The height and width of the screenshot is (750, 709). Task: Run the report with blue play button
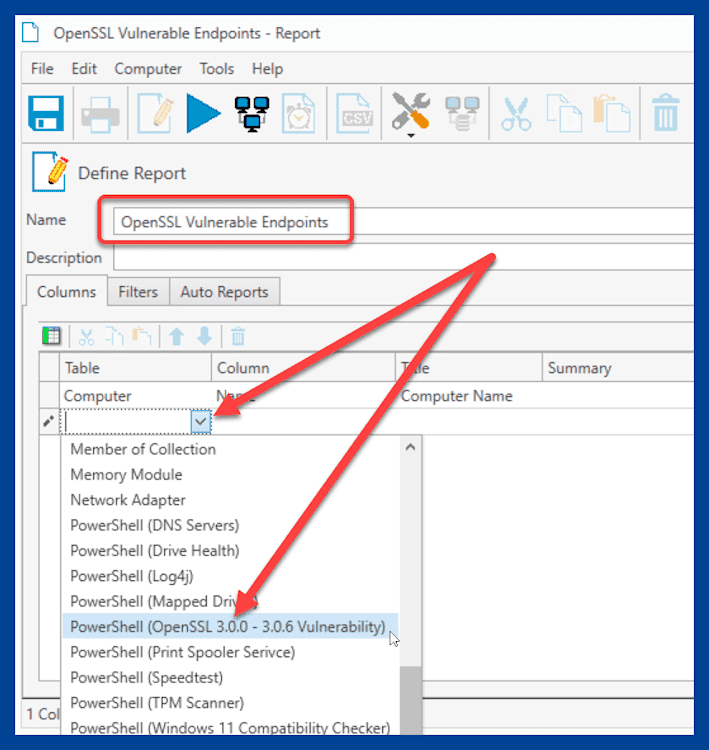(203, 113)
